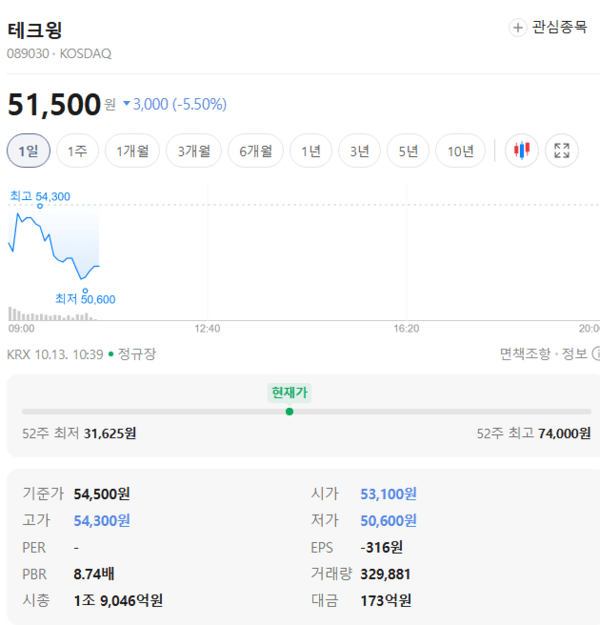Click the KRX 10.13. 10:39 timestamp
The image size is (600, 625).
(55, 354)
